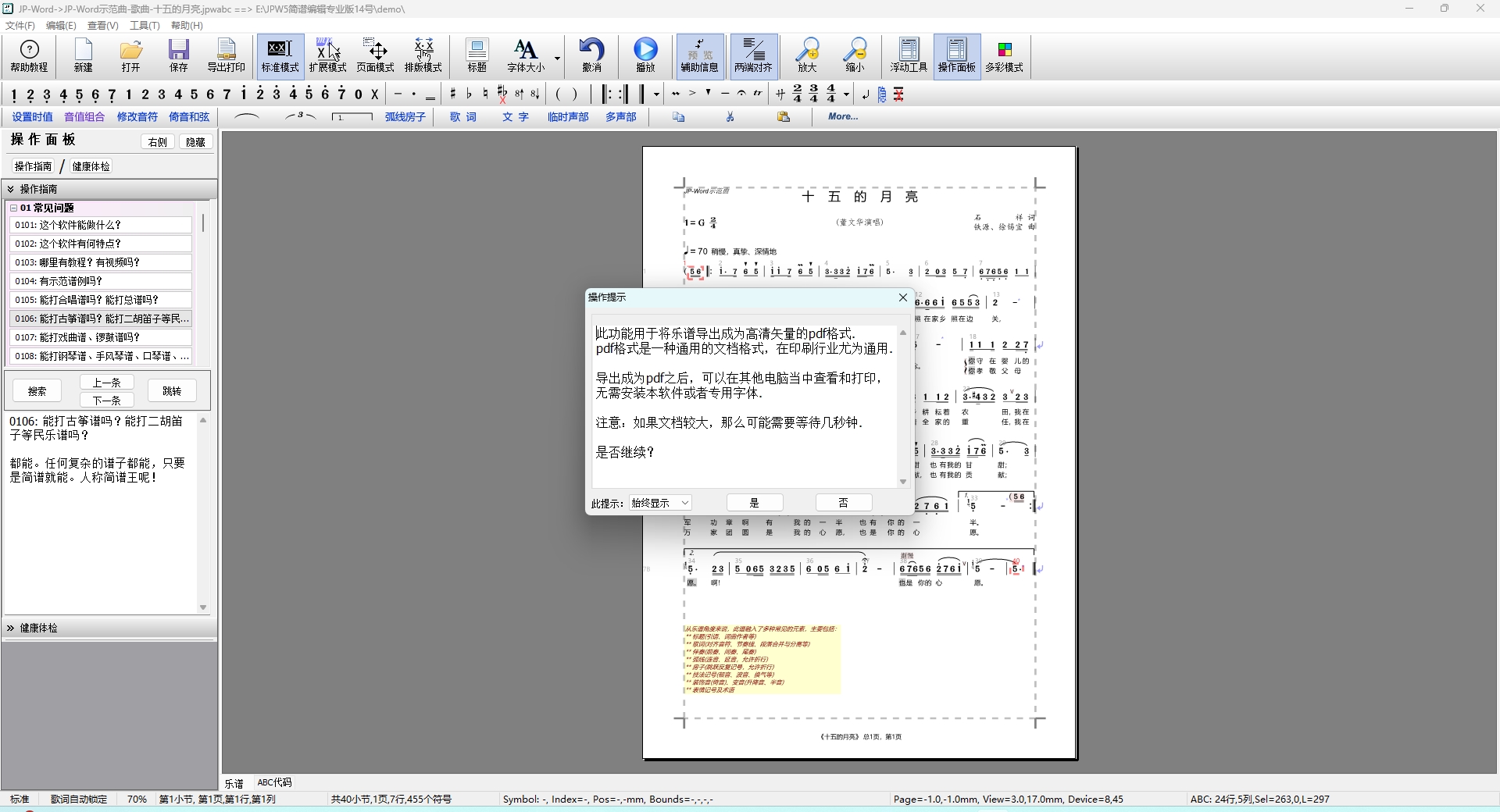Click 隐藏 to hide the panel
The height and width of the screenshot is (812, 1500).
click(x=196, y=142)
